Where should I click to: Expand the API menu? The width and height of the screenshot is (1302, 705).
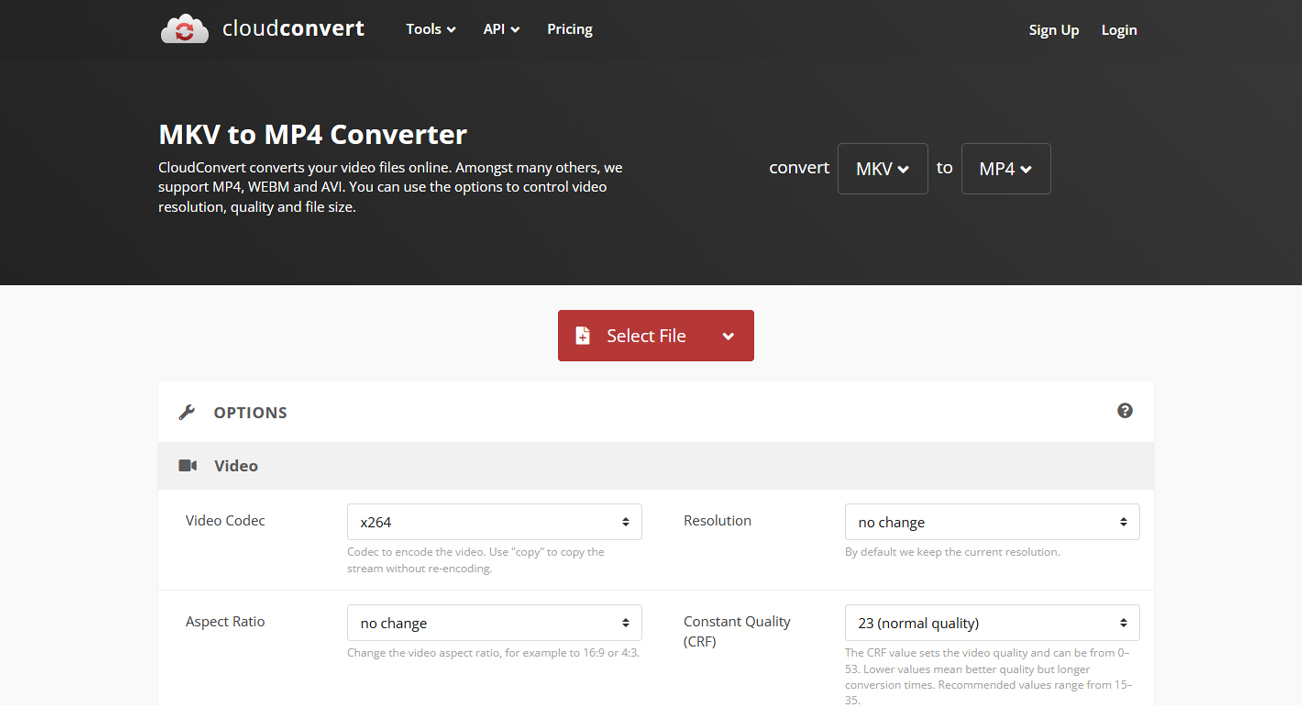(x=501, y=30)
